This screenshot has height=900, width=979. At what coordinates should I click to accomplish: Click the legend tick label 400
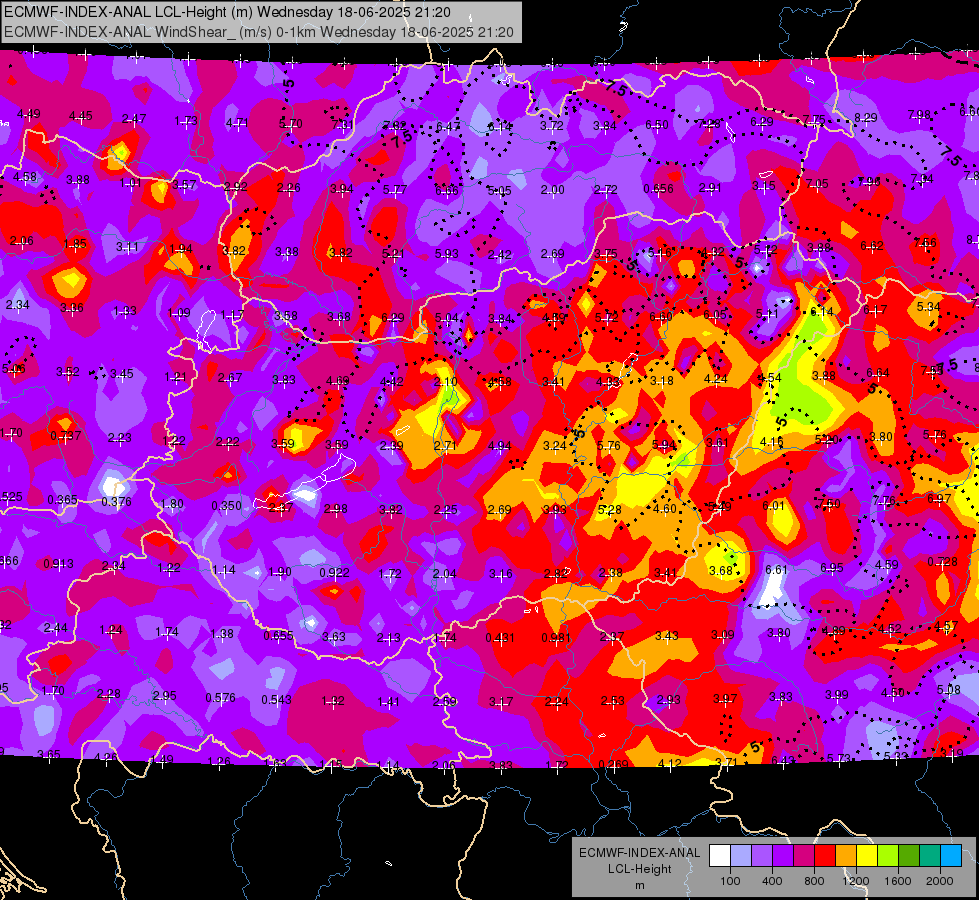[x=772, y=881]
